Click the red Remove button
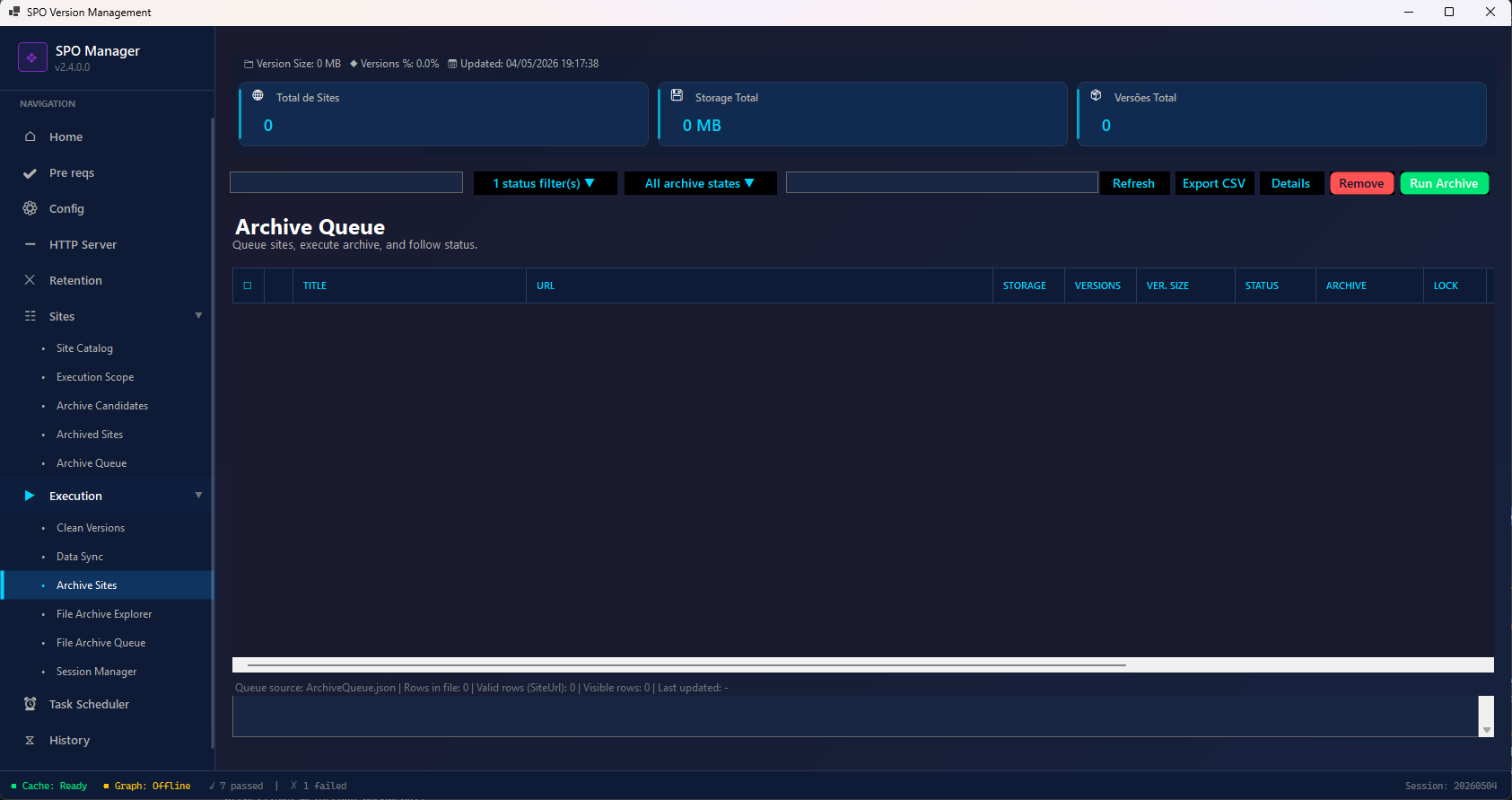 coord(1361,183)
